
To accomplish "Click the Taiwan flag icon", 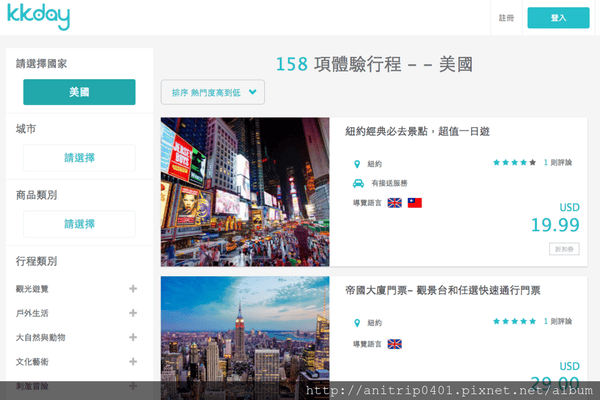I will coord(415,203).
